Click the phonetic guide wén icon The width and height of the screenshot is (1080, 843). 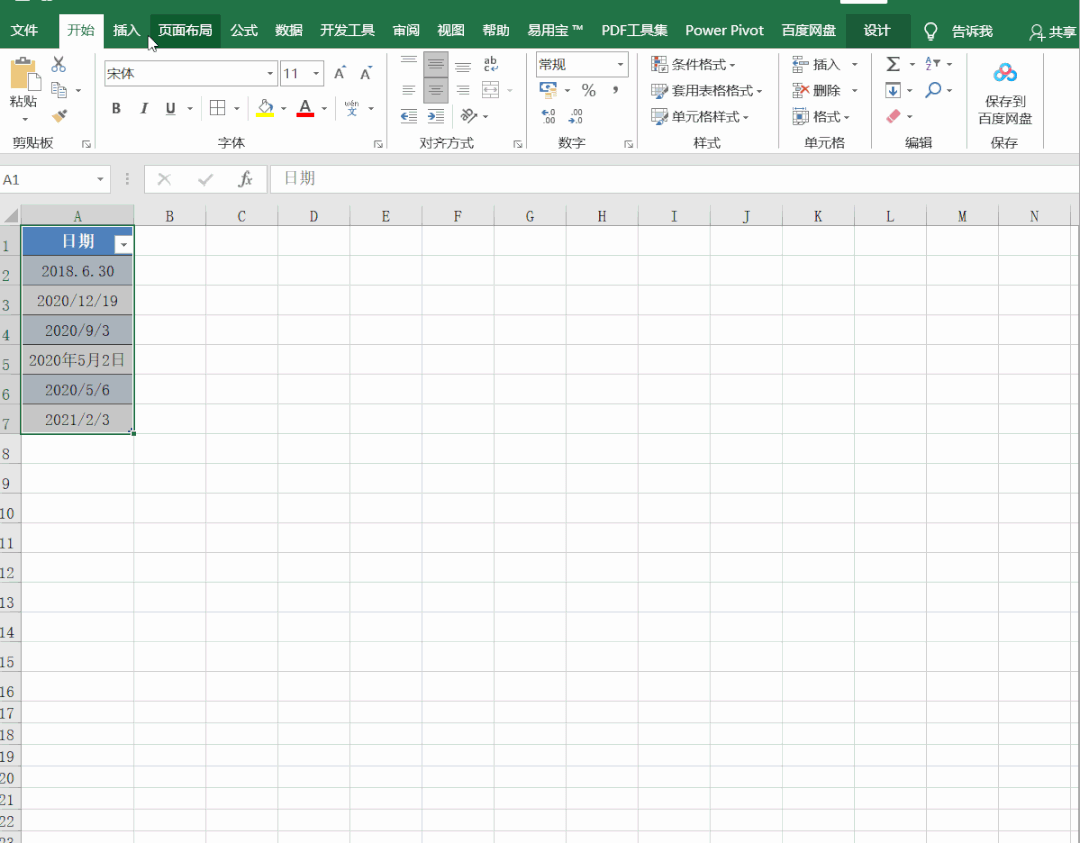(x=352, y=108)
